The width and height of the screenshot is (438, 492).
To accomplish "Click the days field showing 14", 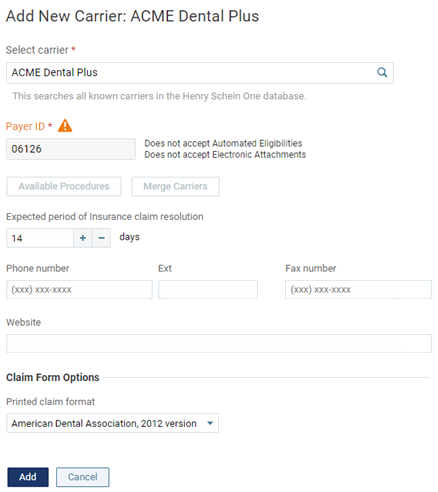I will tap(40, 238).
